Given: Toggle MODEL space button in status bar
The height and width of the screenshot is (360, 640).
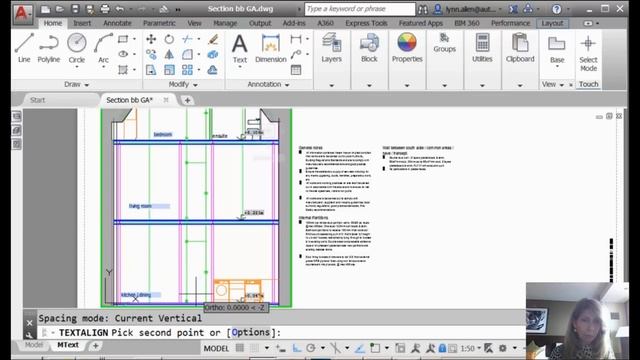Looking at the screenshot, I should 216,348.
